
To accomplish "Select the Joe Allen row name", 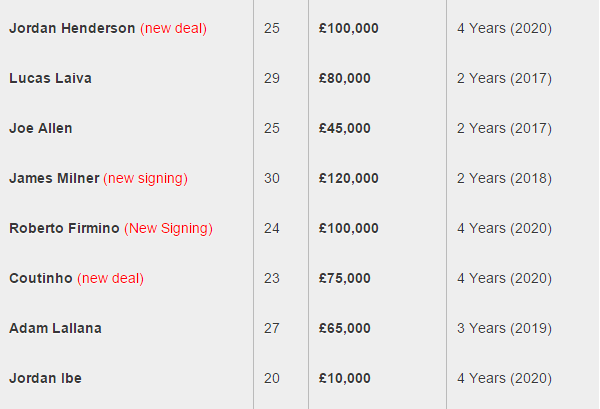I will point(41,128).
